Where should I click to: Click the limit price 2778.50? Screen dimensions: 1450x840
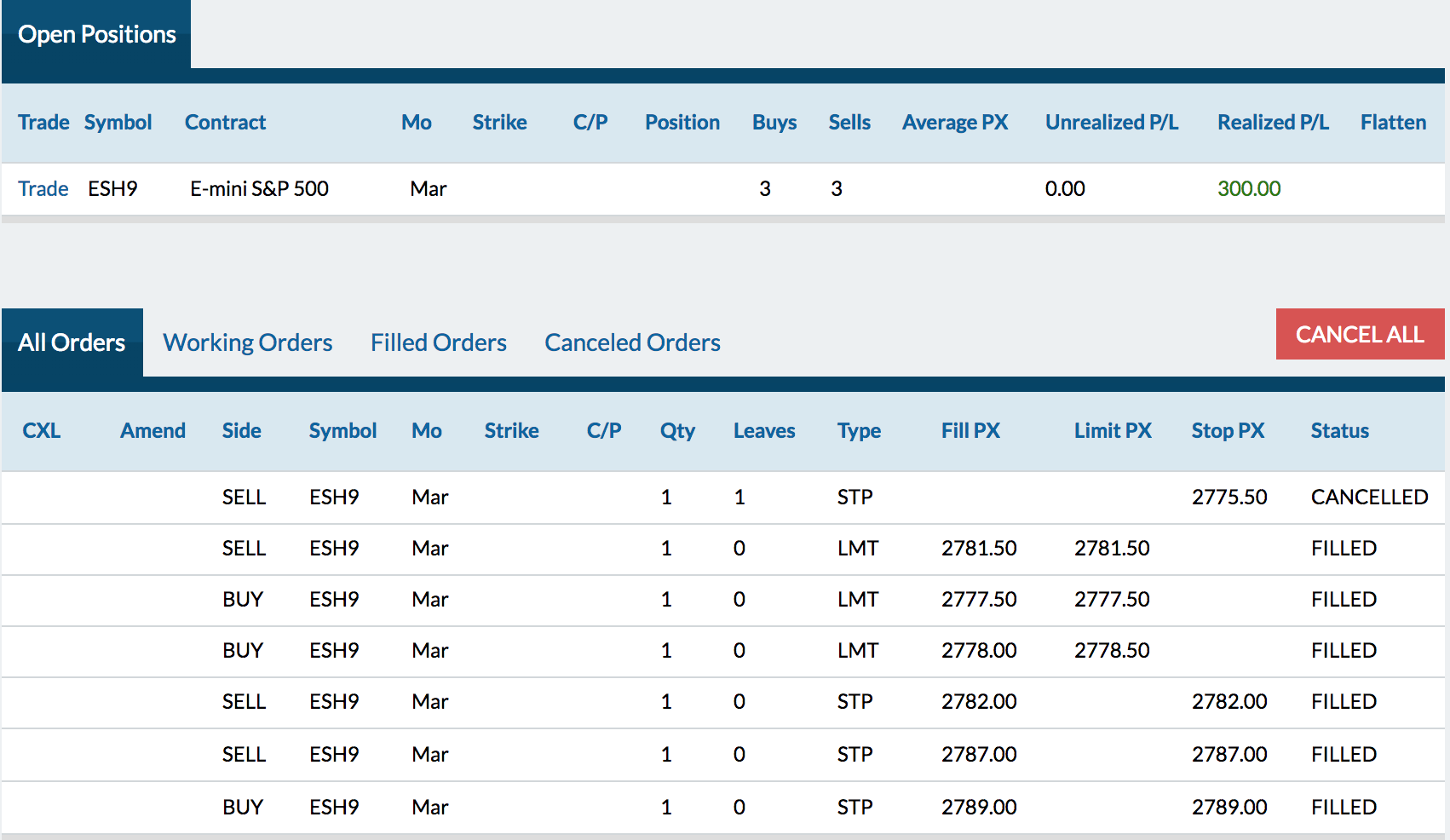click(1112, 650)
